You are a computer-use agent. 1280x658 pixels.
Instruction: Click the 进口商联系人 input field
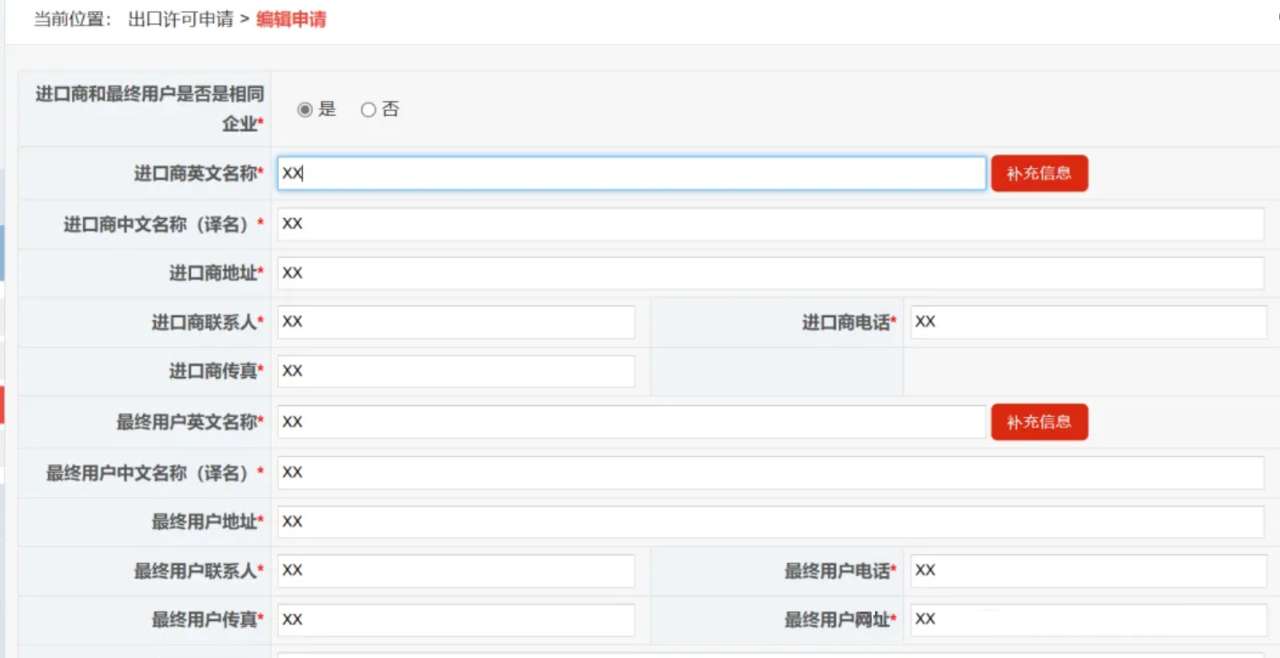click(456, 322)
